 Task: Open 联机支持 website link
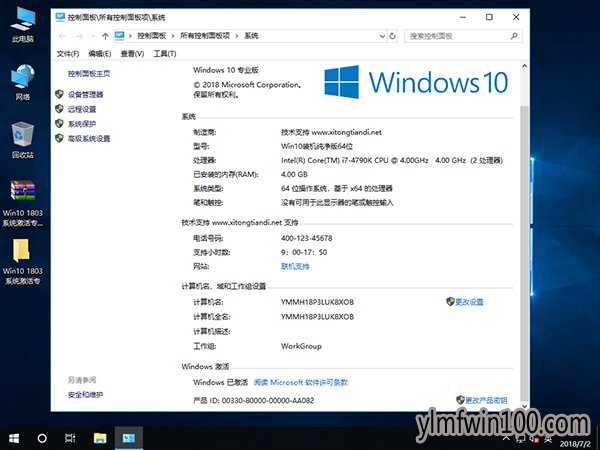click(x=295, y=266)
